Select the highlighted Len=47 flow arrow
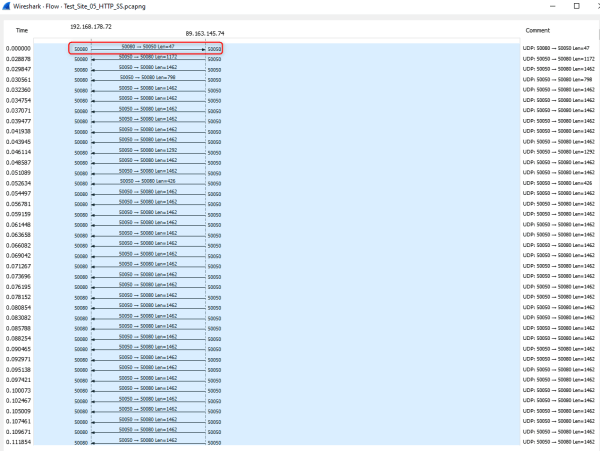The height and width of the screenshot is (451, 600). tap(147, 48)
